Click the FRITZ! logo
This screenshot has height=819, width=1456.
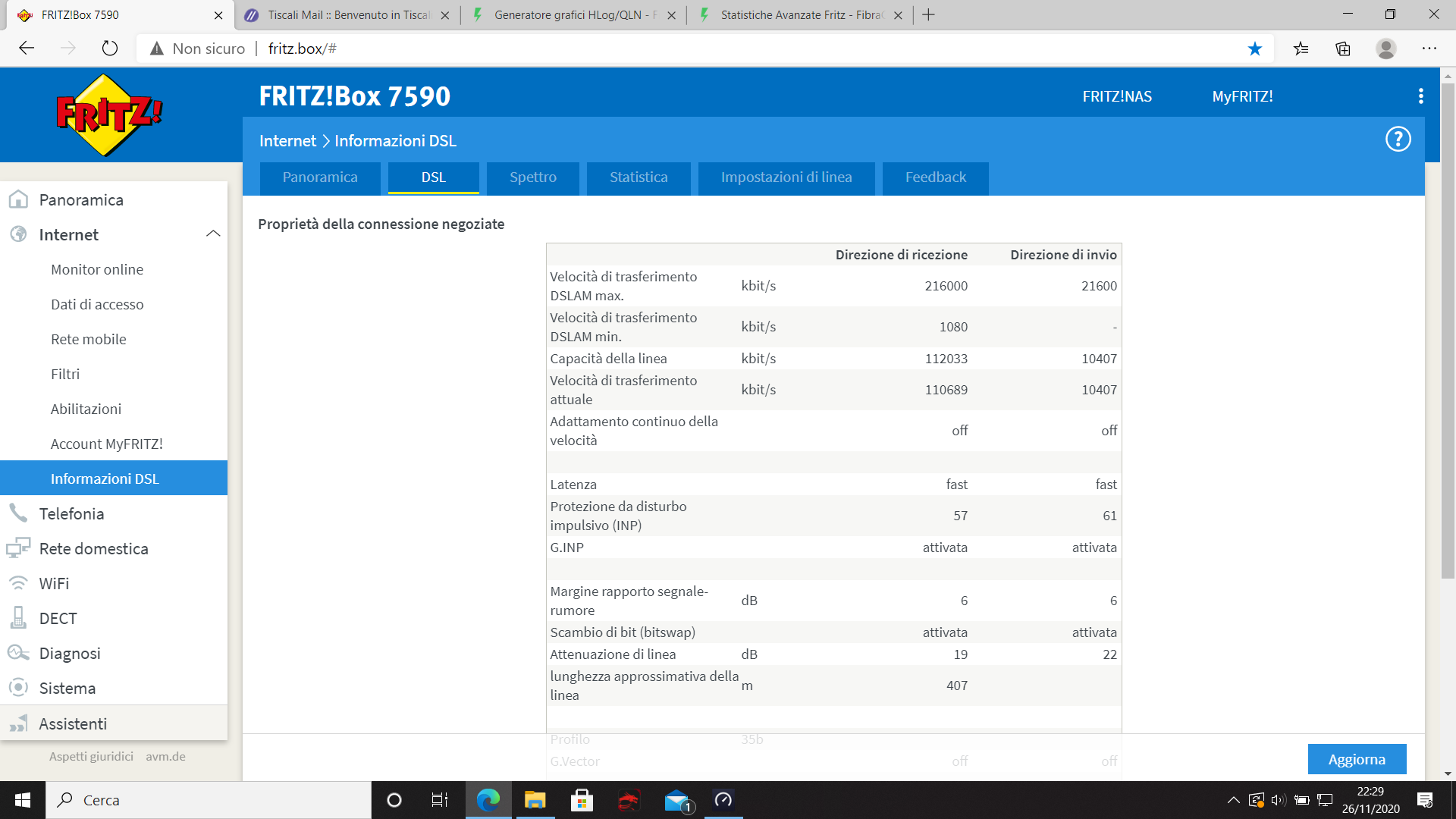[110, 115]
